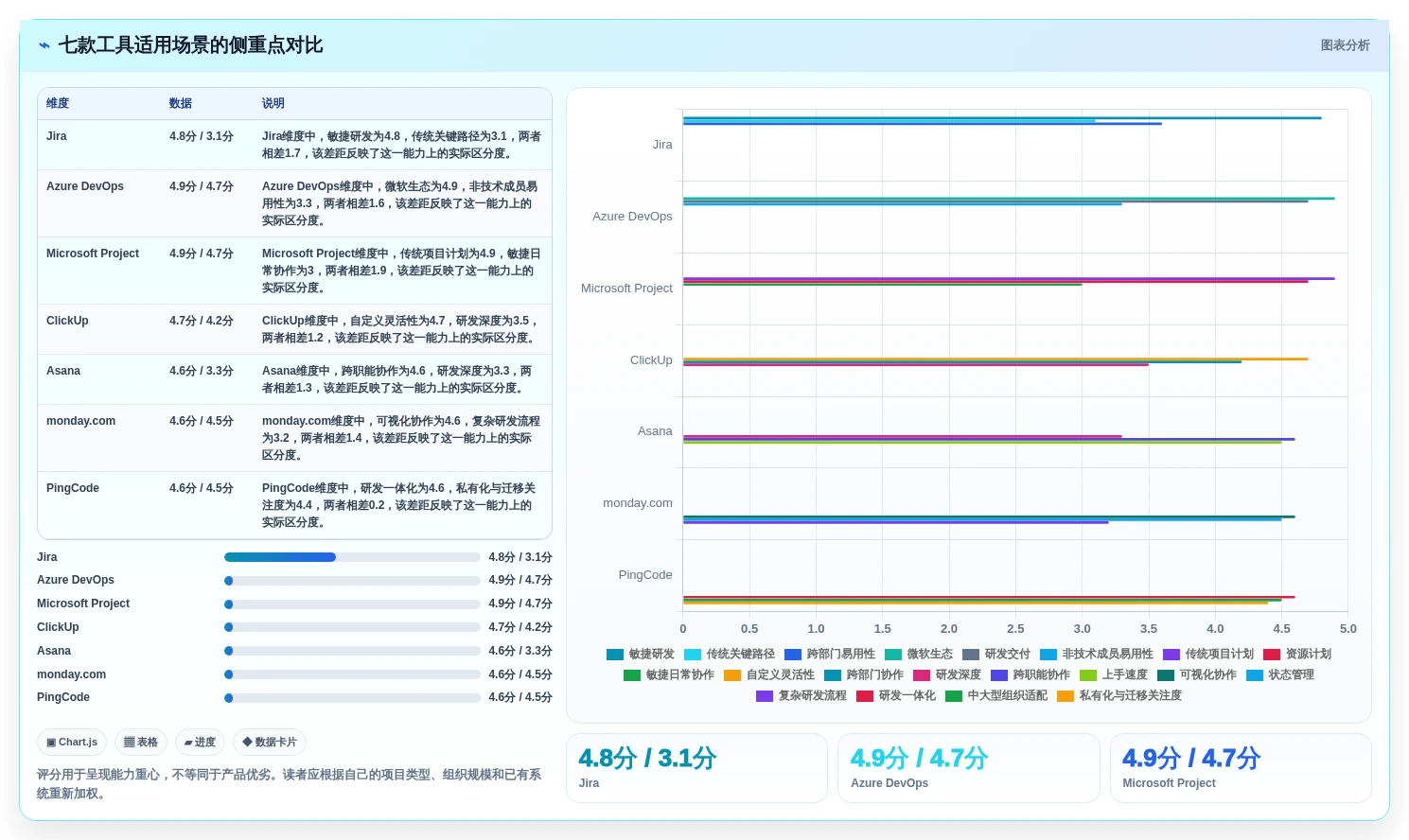Viewport: 1409px width, 840px height.
Task: Click the monday.com label on the chart axis
Action: pos(638,503)
